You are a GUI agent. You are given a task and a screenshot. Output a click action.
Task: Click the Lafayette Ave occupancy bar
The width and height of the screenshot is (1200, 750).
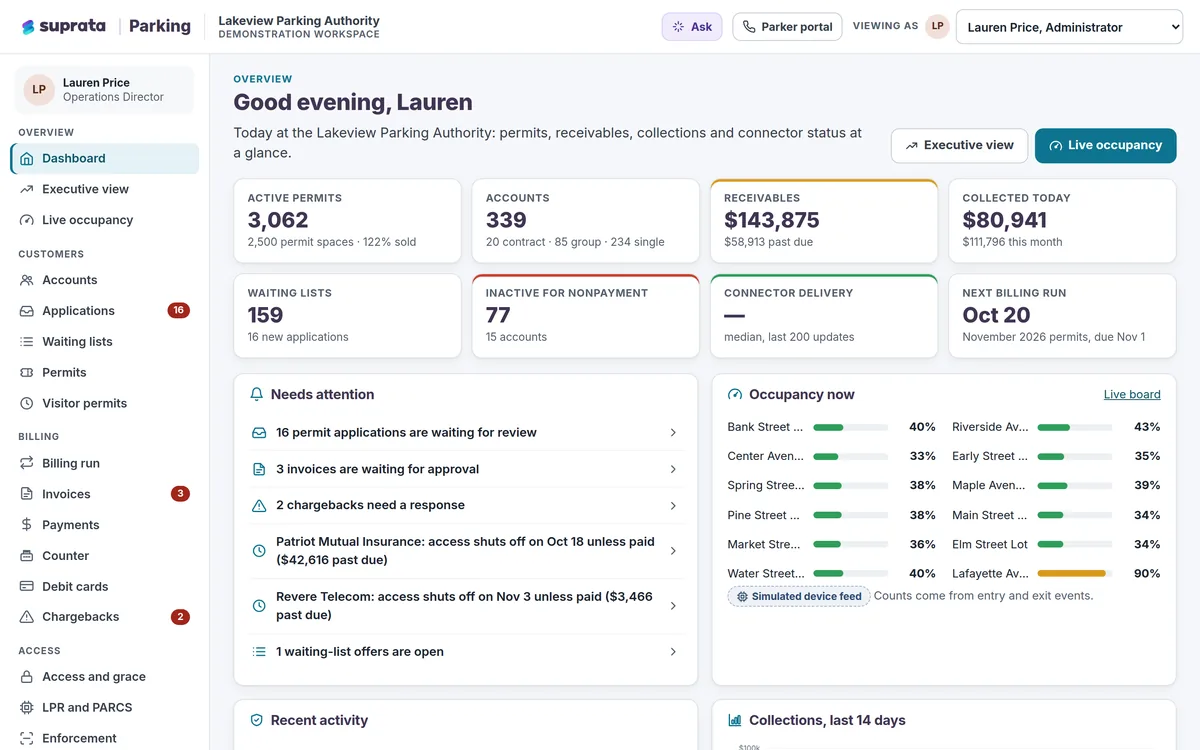pyautogui.click(x=1075, y=574)
